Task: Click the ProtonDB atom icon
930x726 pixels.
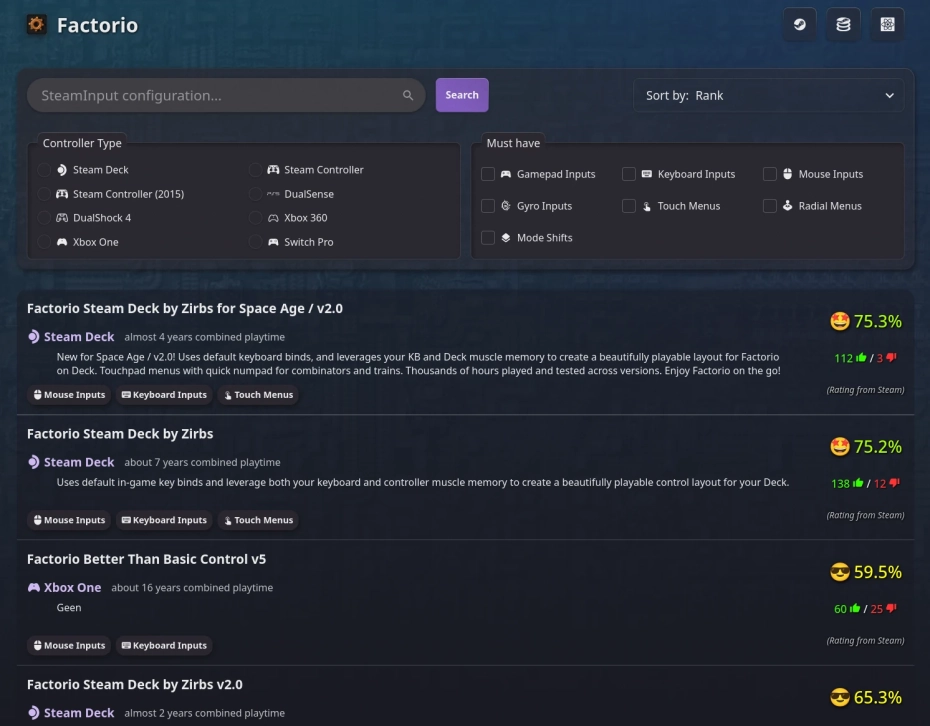Action: pos(887,25)
